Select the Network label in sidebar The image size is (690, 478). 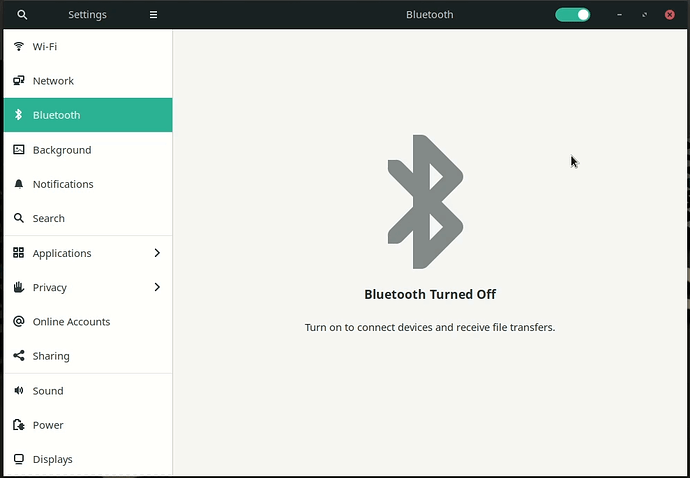[53, 81]
